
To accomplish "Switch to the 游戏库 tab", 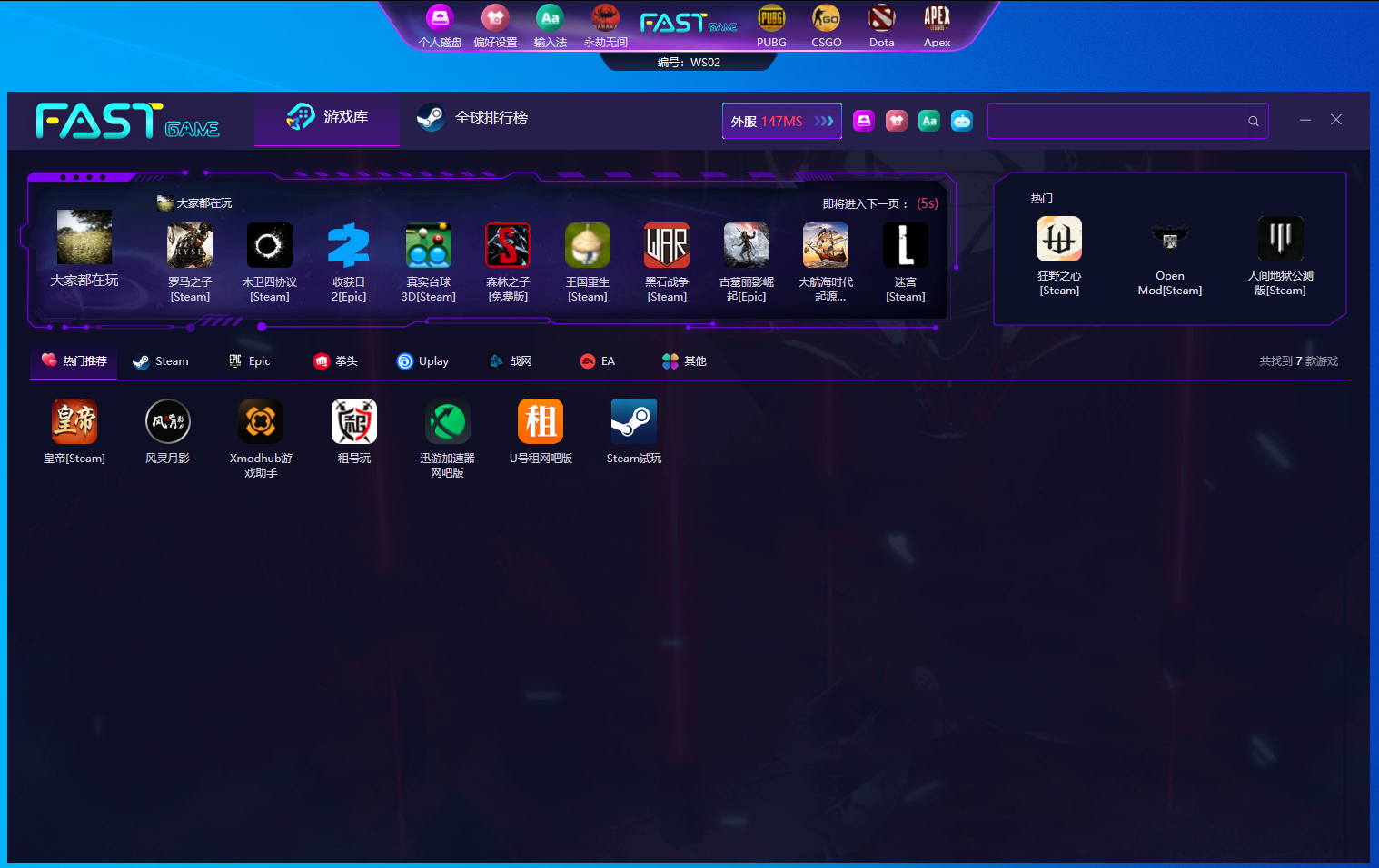I will pyautogui.click(x=327, y=118).
